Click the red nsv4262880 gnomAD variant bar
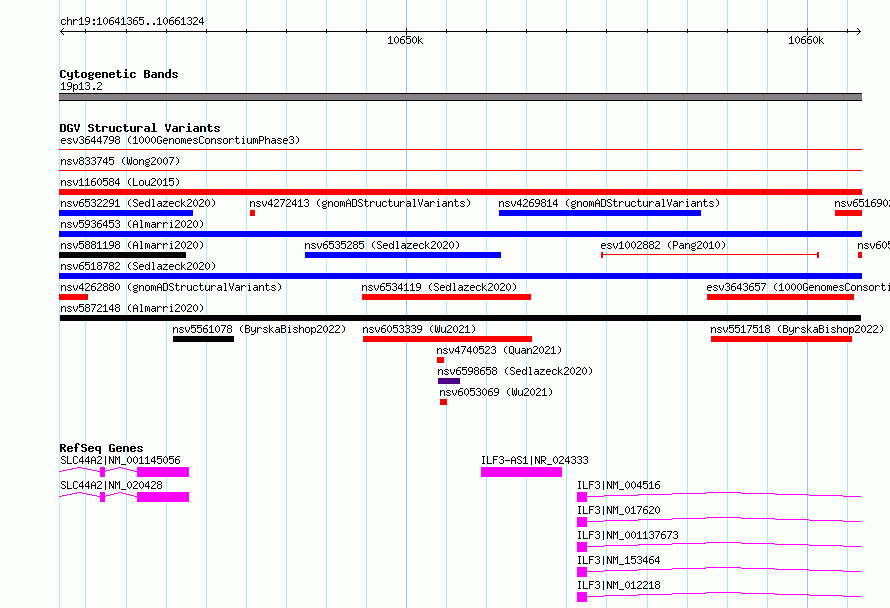This screenshot has width=890, height=608. (74, 297)
